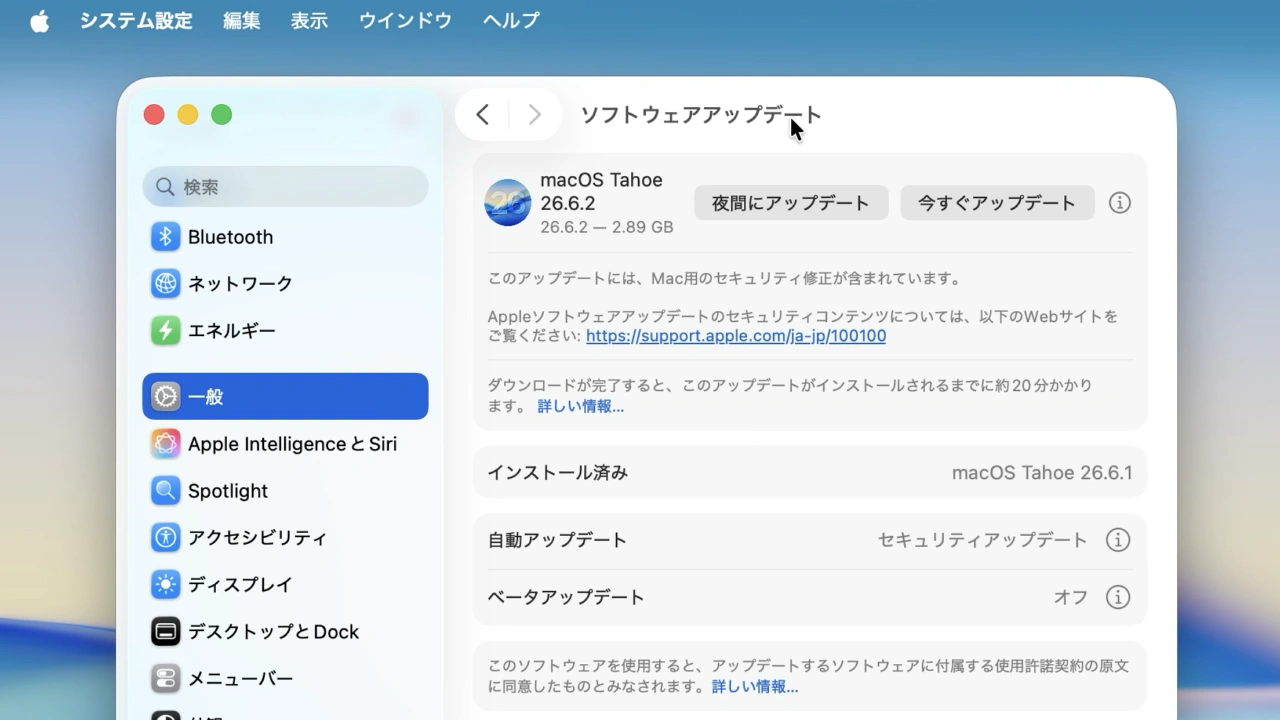
Task: Click the アクセシビリティ icon
Action: (x=165, y=538)
